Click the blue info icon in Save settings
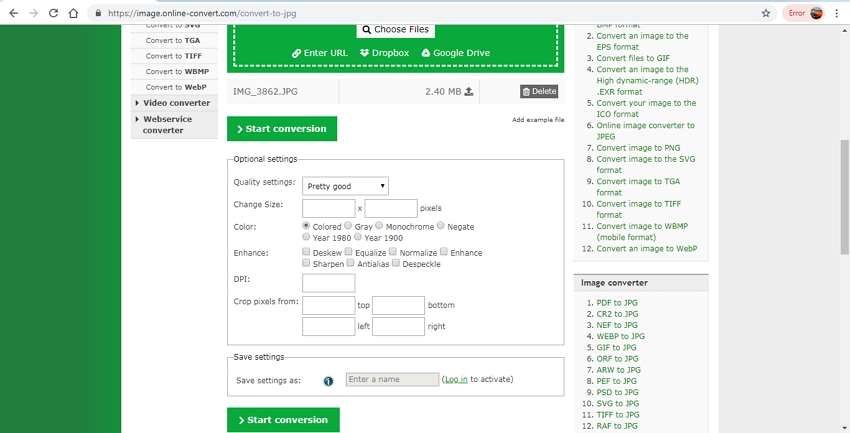 (328, 380)
